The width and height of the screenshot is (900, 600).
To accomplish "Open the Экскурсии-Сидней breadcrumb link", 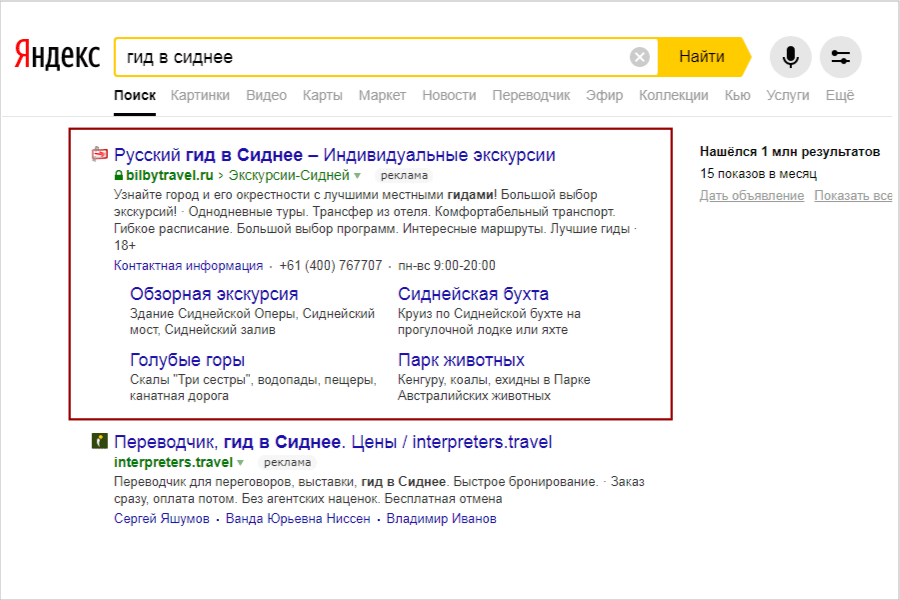I will [289, 175].
